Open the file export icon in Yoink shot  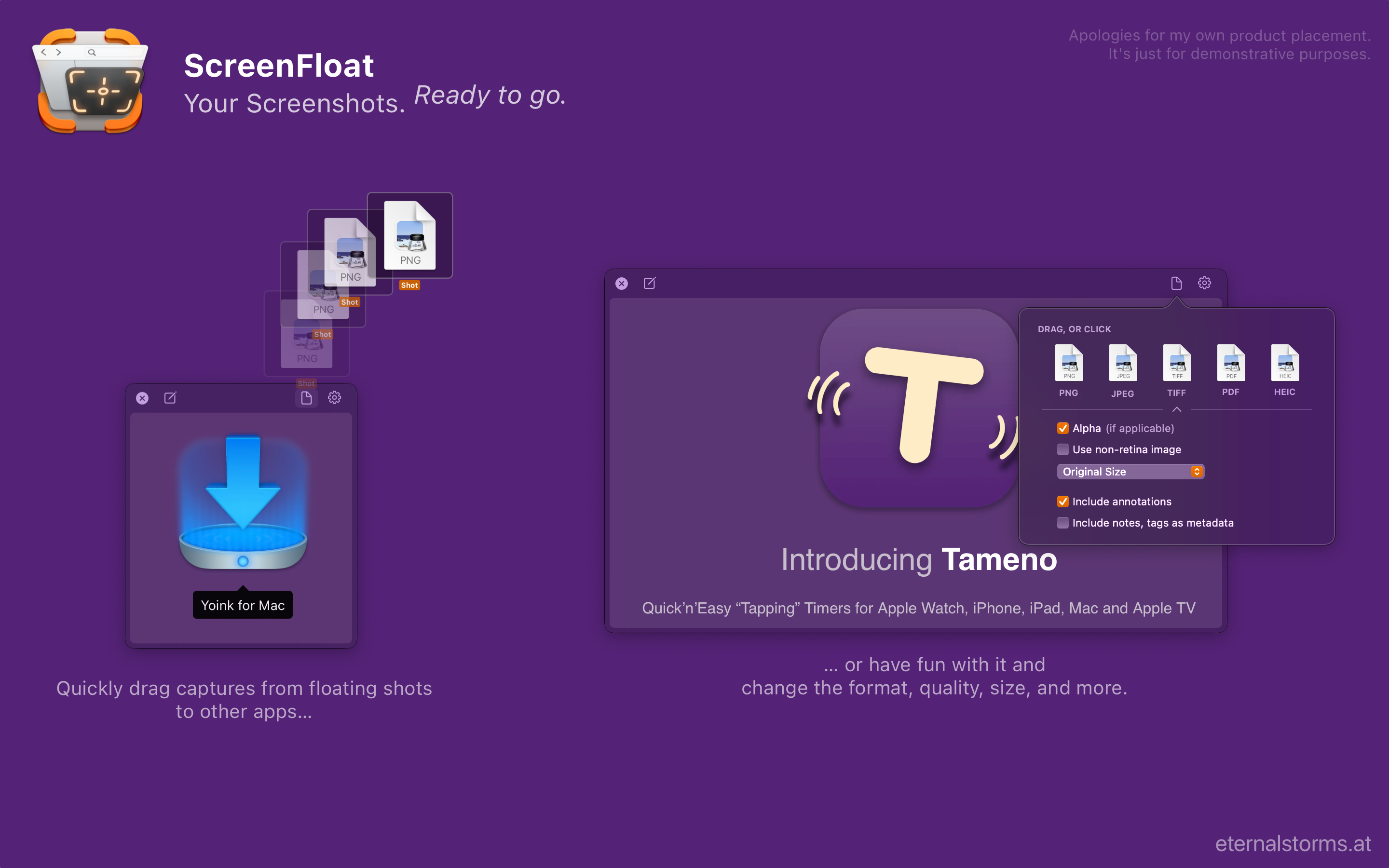pos(307,398)
